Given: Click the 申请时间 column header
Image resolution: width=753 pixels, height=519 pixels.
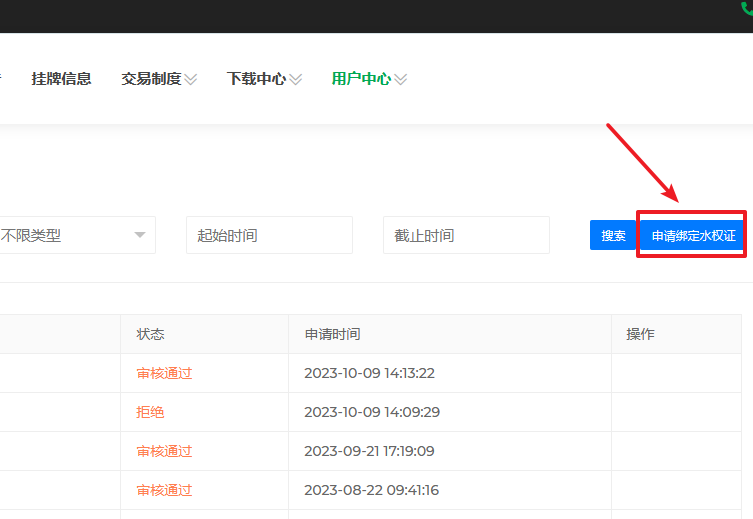Looking at the screenshot, I should pyautogui.click(x=332, y=334).
